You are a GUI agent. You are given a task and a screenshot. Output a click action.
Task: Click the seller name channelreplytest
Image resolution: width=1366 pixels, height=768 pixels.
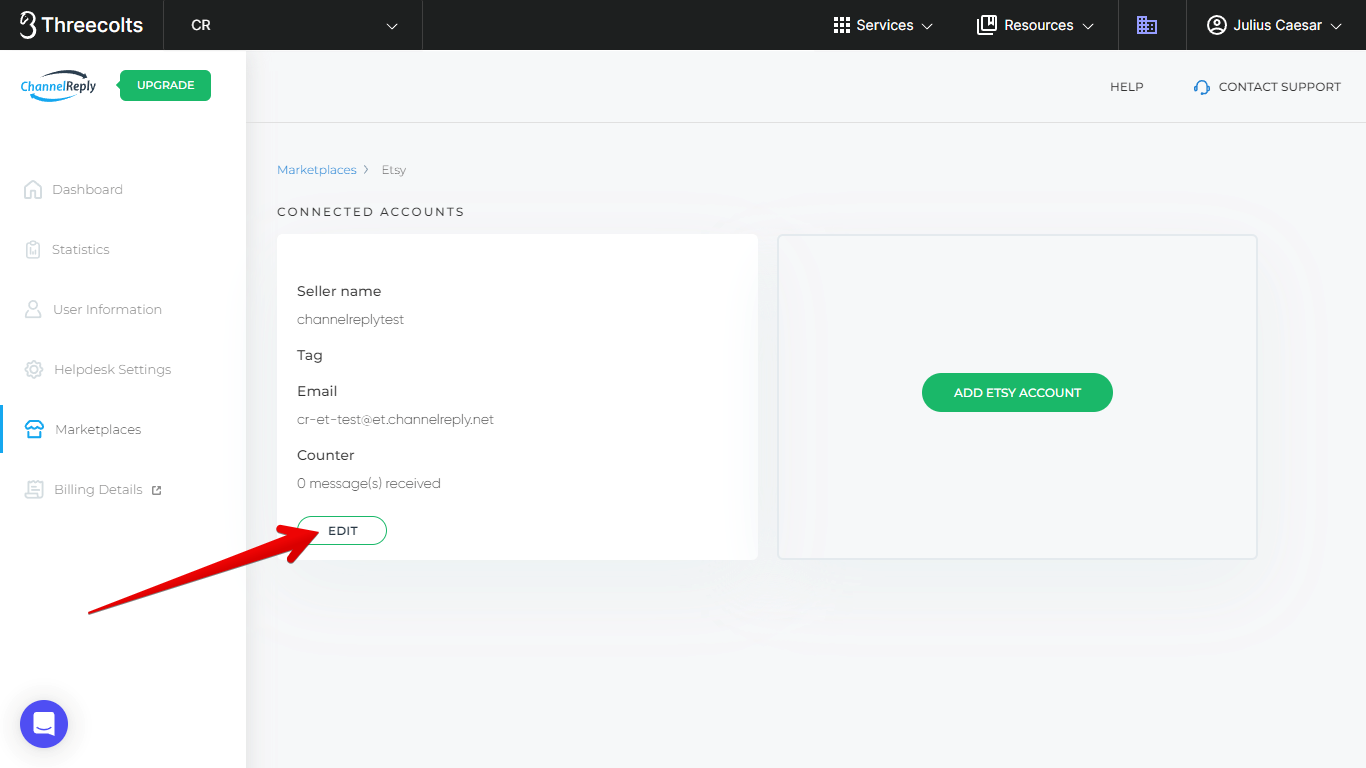coord(350,320)
